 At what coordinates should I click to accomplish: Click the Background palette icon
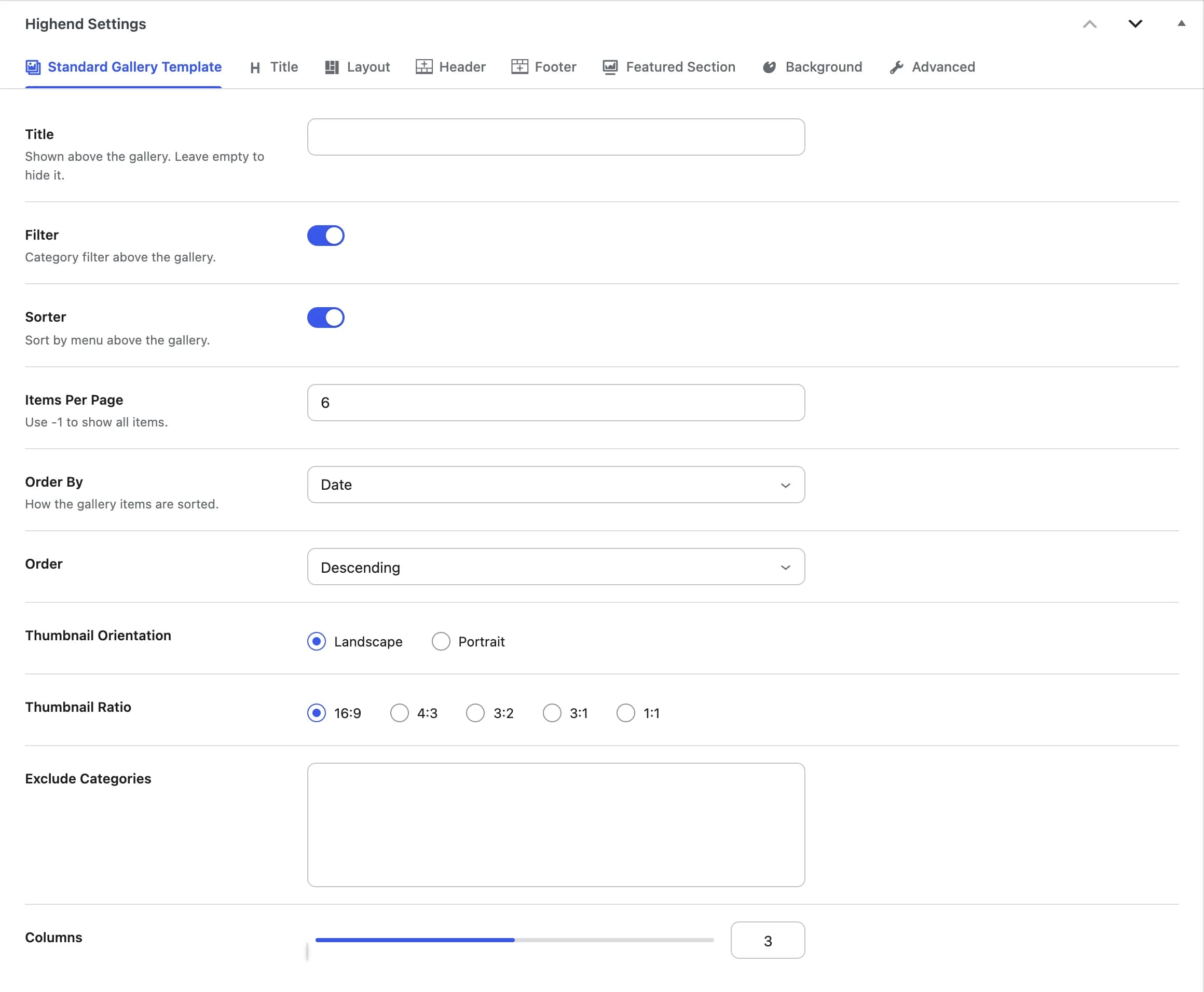tap(769, 67)
